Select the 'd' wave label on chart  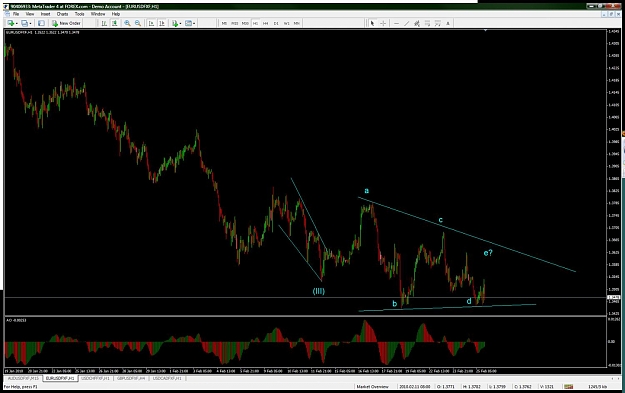click(x=469, y=301)
